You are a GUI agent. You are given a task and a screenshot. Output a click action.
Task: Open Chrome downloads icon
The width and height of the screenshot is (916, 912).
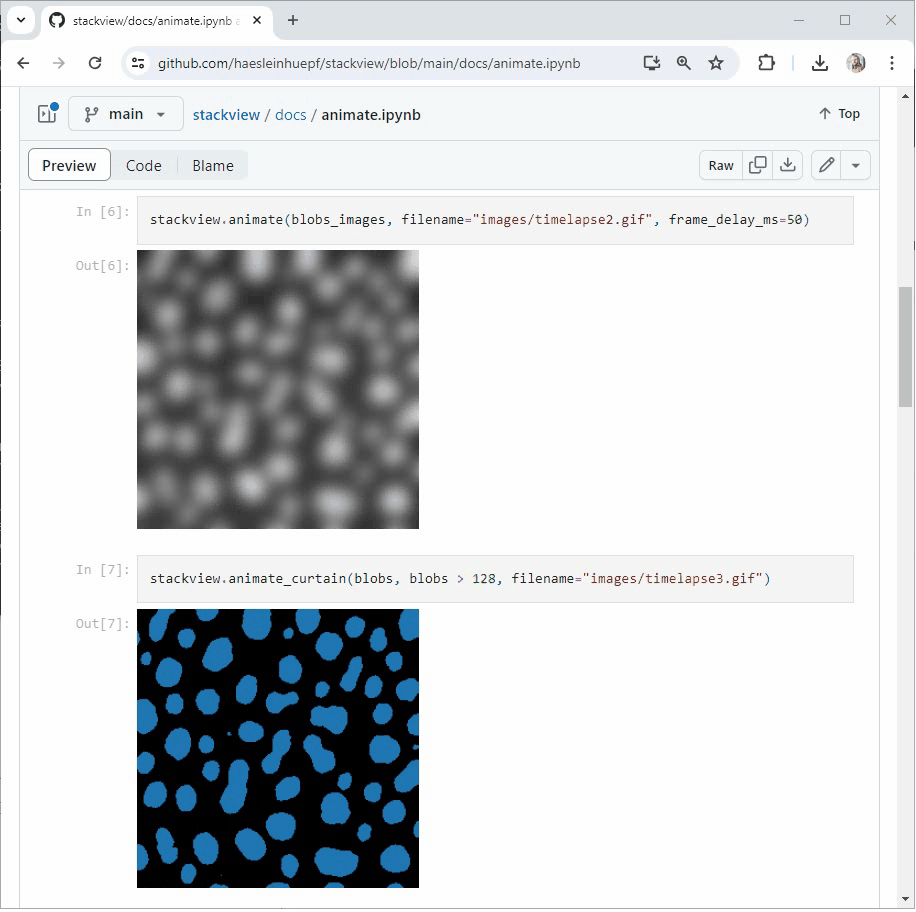(x=819, y=63)
